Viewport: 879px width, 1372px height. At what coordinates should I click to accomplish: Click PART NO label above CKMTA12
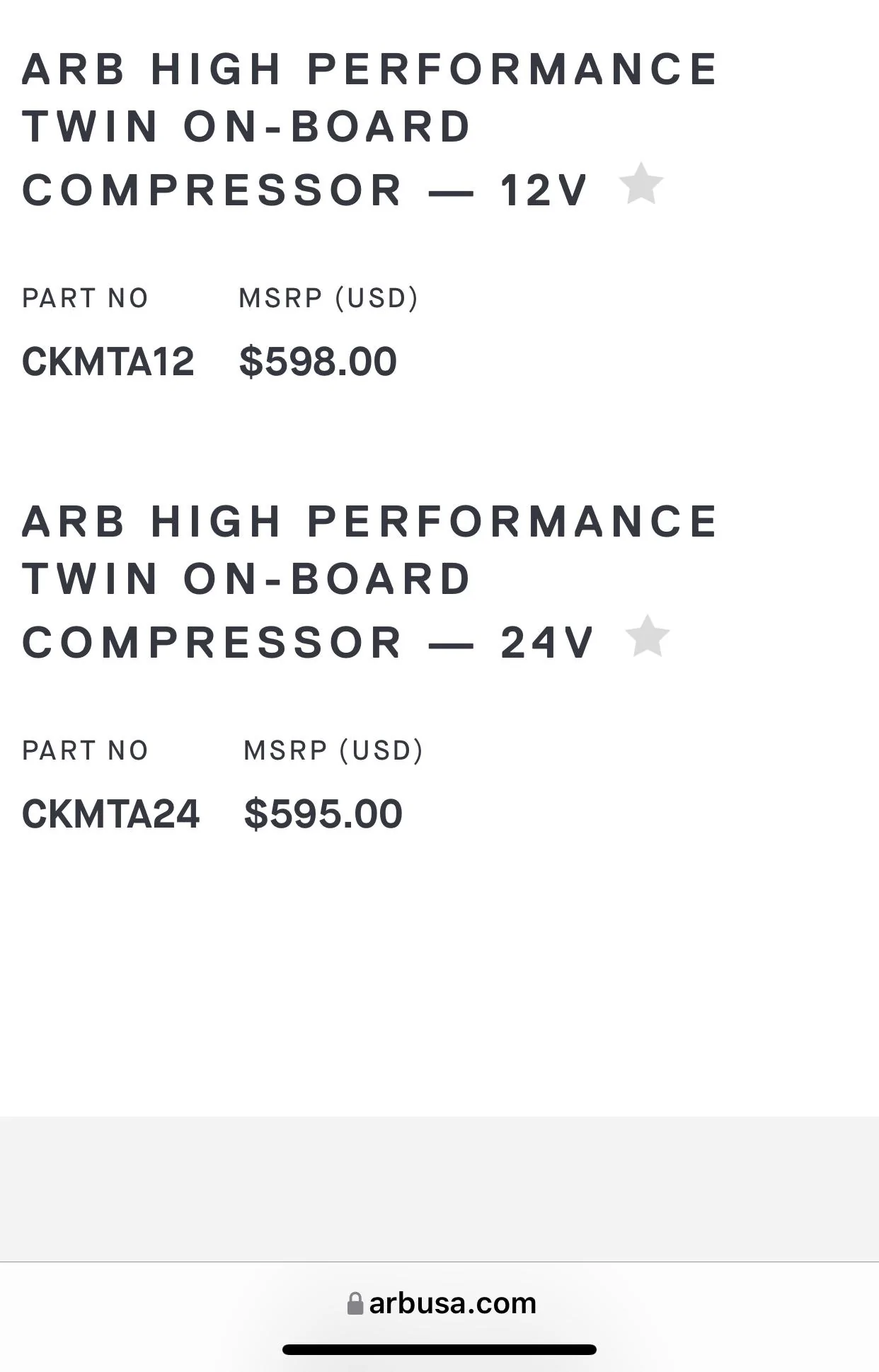(x=85, y=299)
